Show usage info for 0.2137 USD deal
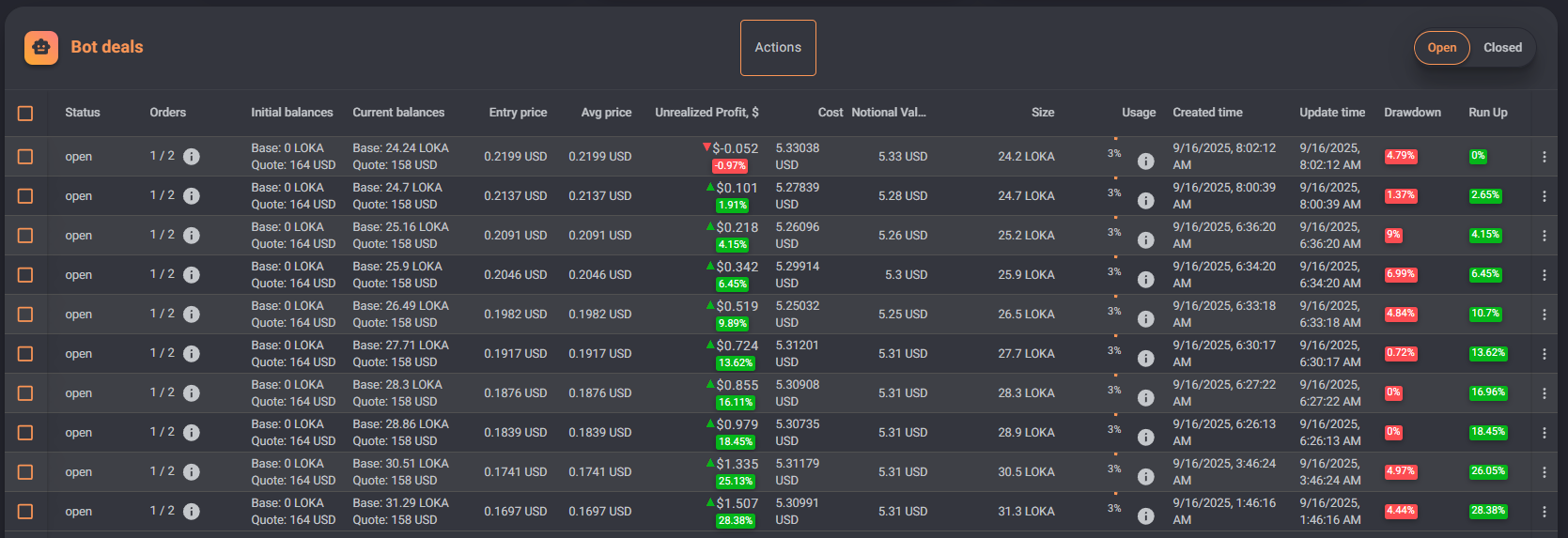Screen dimensions: 1568x538 pyautogui.click(x=1145, y=201)
